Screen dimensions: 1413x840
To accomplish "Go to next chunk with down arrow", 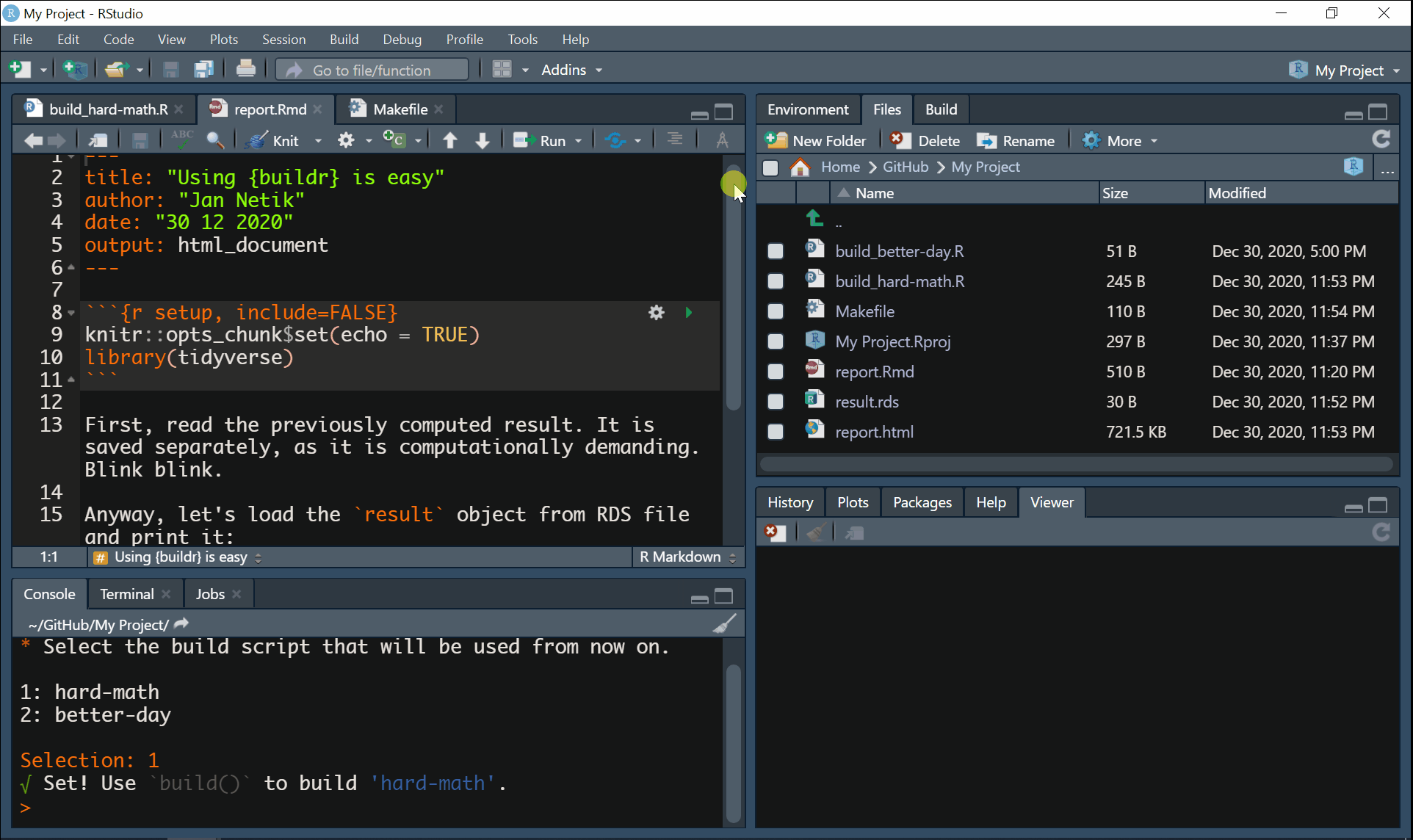I will point(483,140).
